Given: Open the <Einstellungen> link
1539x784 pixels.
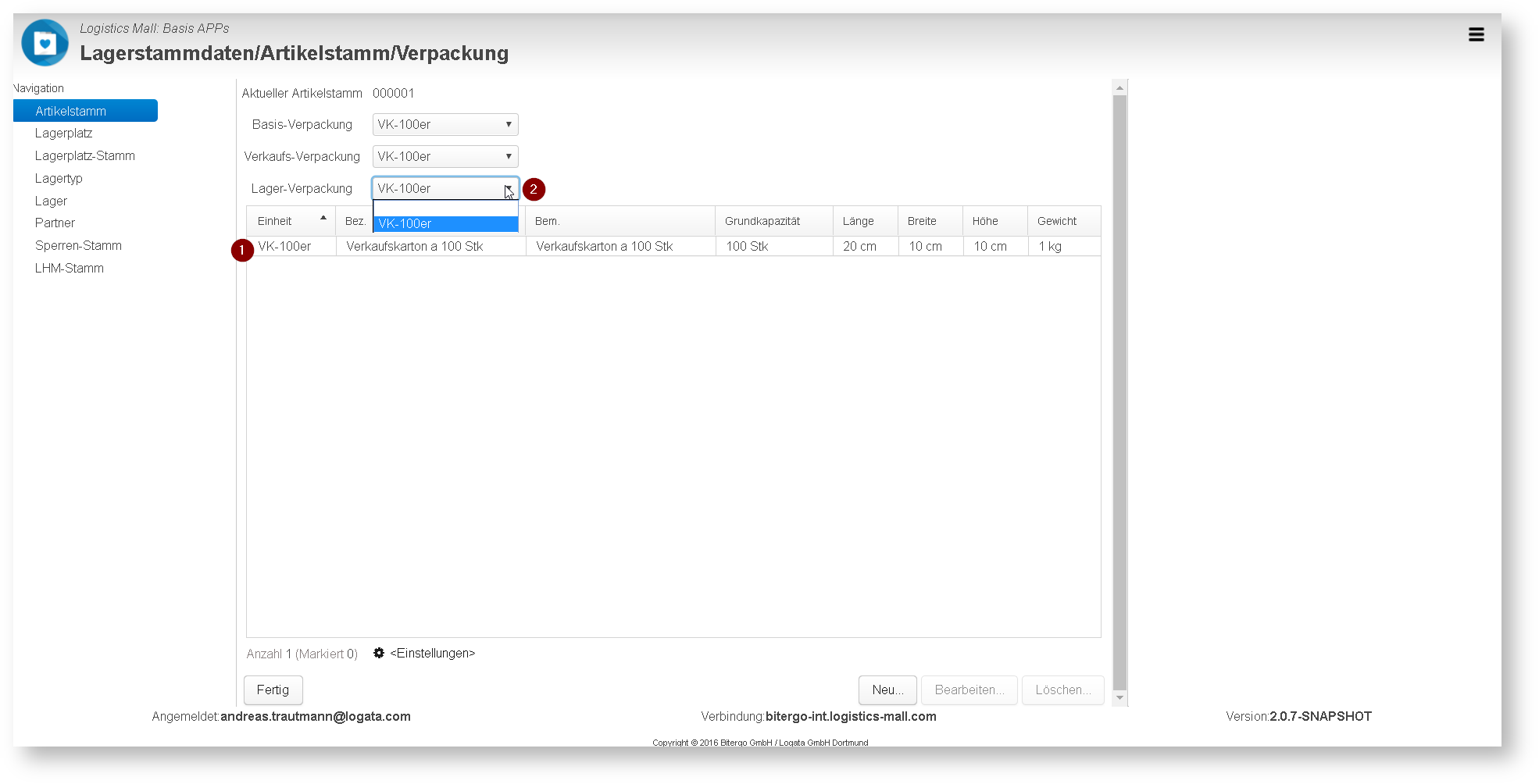Looking at the screenshot, I should [x=432, y=654].
